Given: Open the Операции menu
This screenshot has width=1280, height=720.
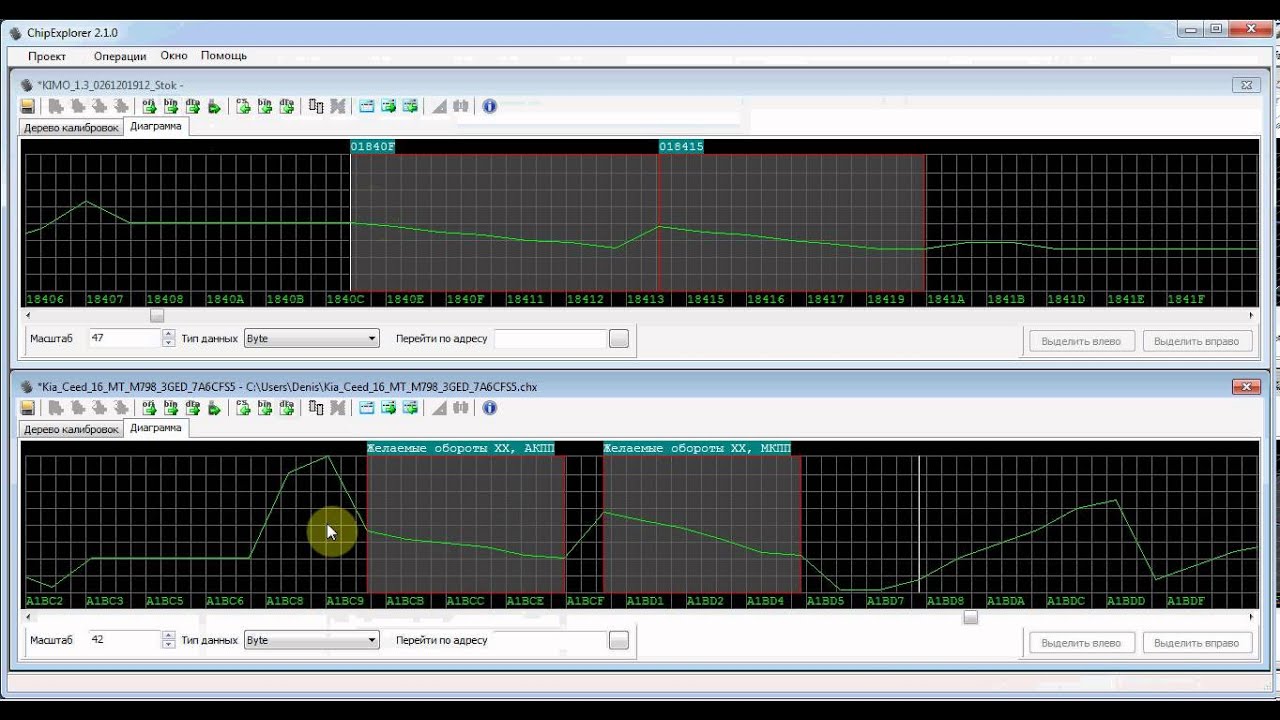Looking at the screenshot, I should tap(120, 56).
